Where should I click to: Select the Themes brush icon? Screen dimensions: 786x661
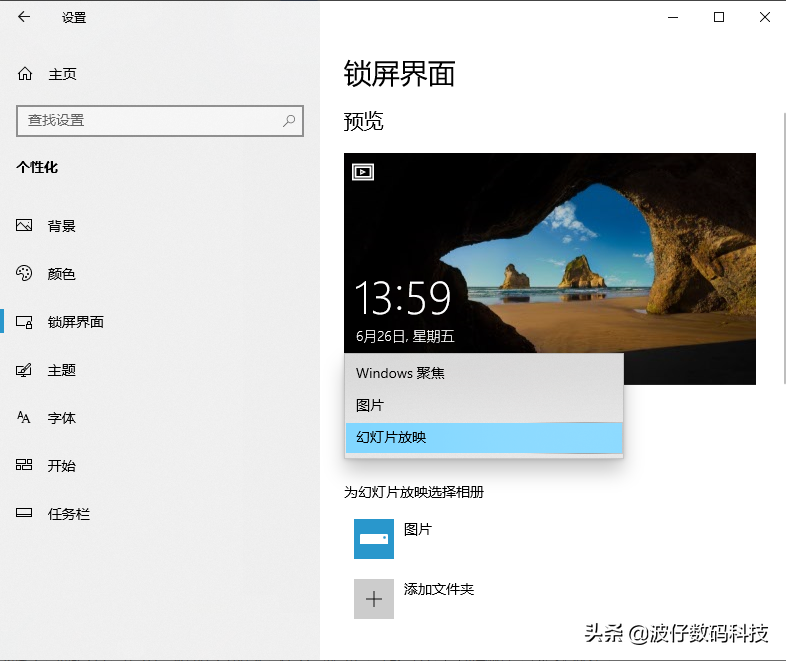24,370
